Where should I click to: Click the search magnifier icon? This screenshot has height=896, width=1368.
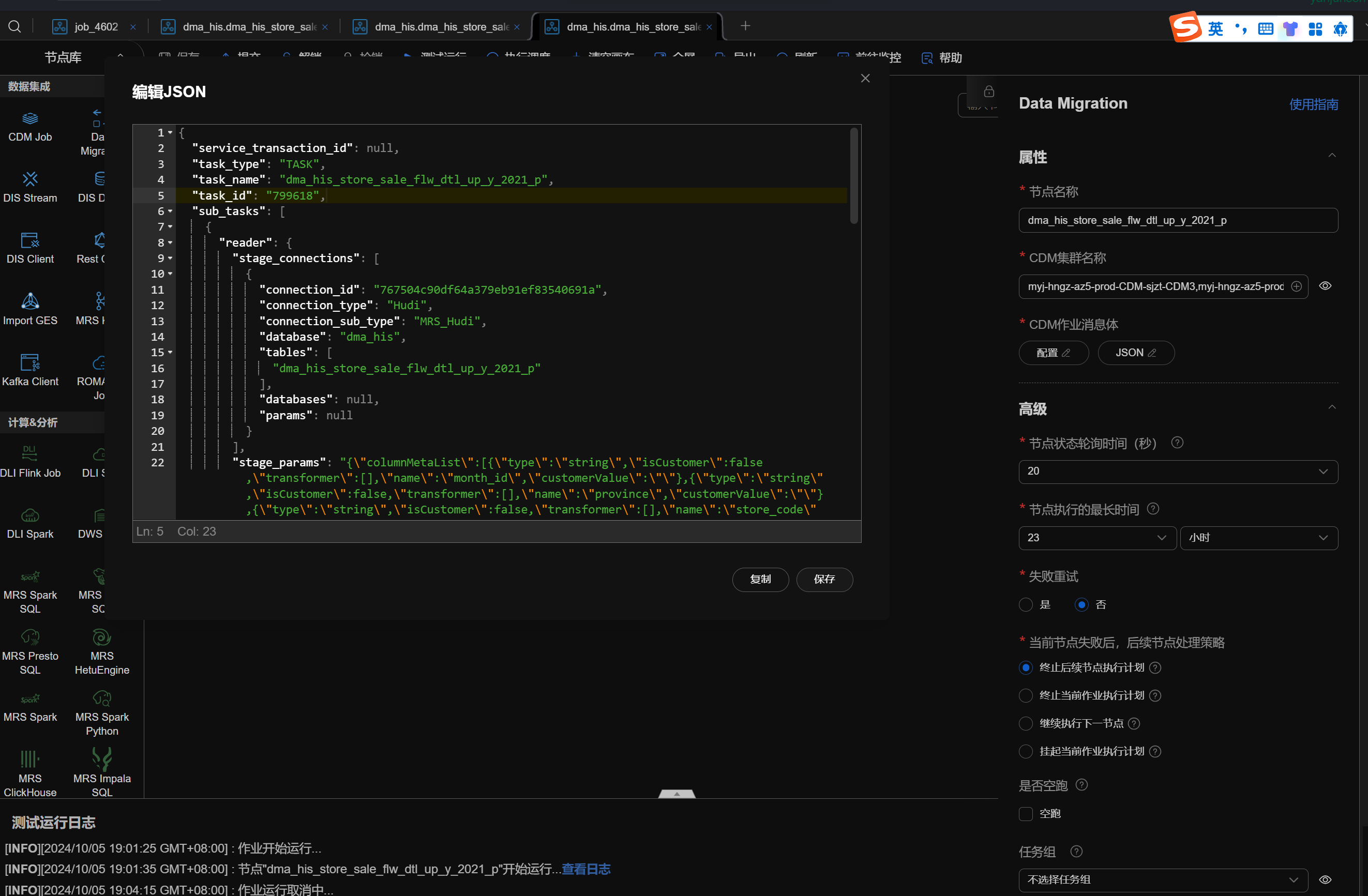[15, 26]
